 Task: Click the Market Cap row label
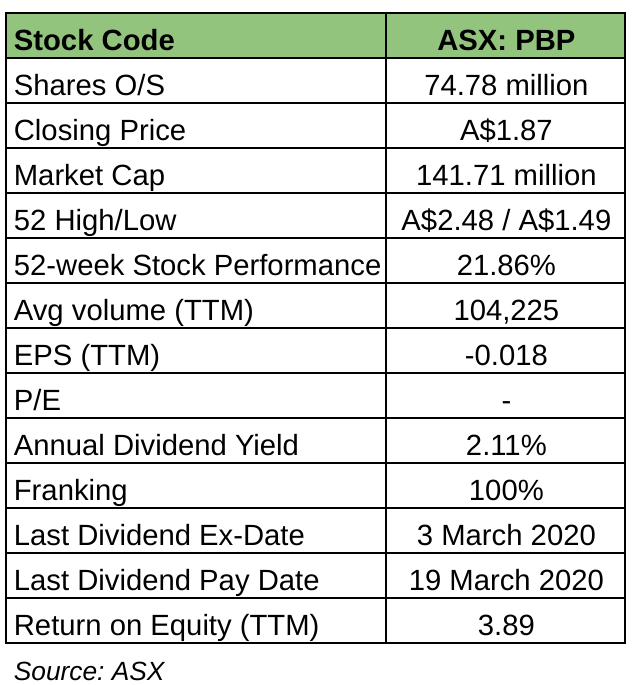pos(90,175)
